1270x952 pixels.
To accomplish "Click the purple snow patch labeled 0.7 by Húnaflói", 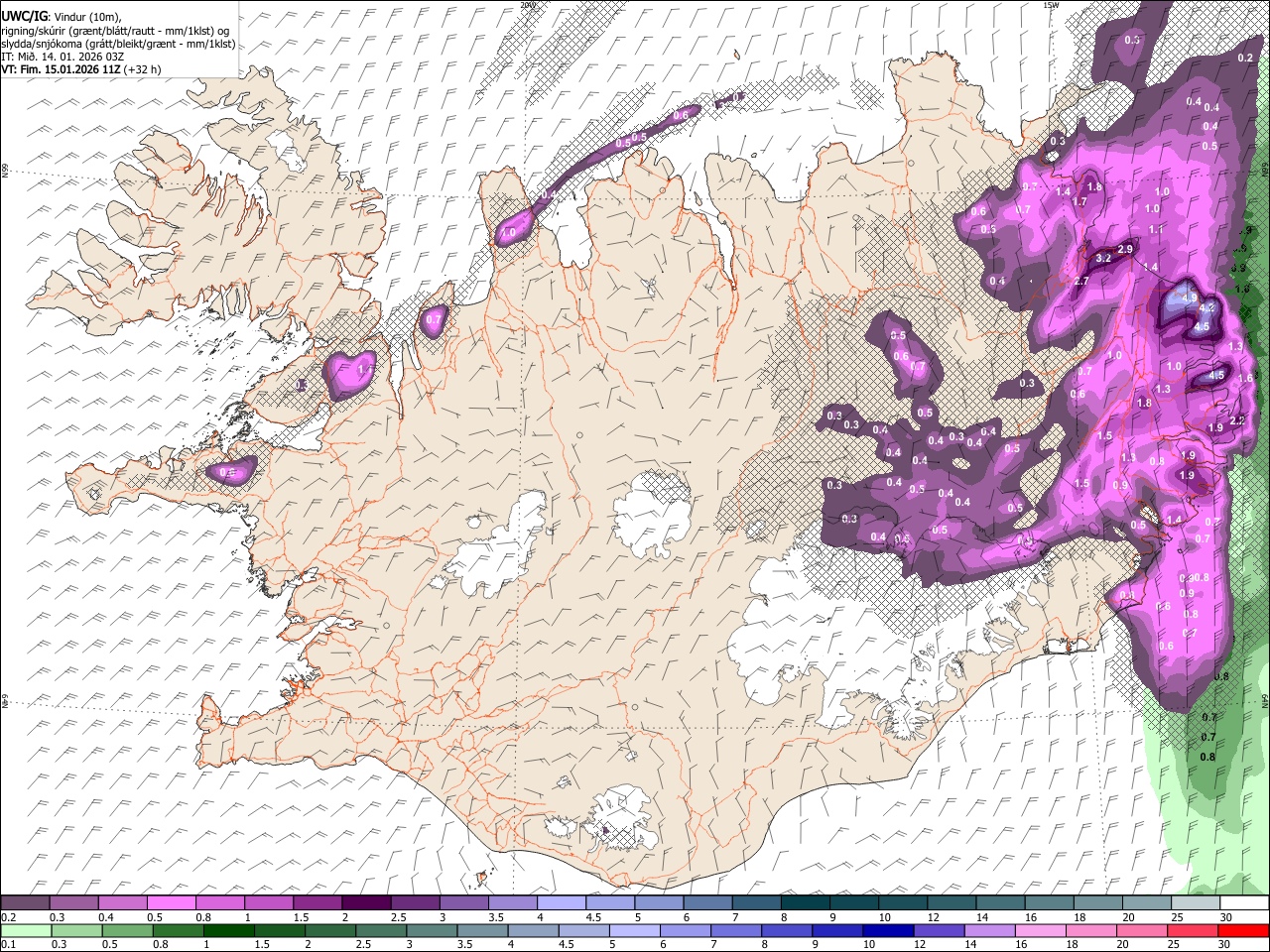I will coord(434,320).
